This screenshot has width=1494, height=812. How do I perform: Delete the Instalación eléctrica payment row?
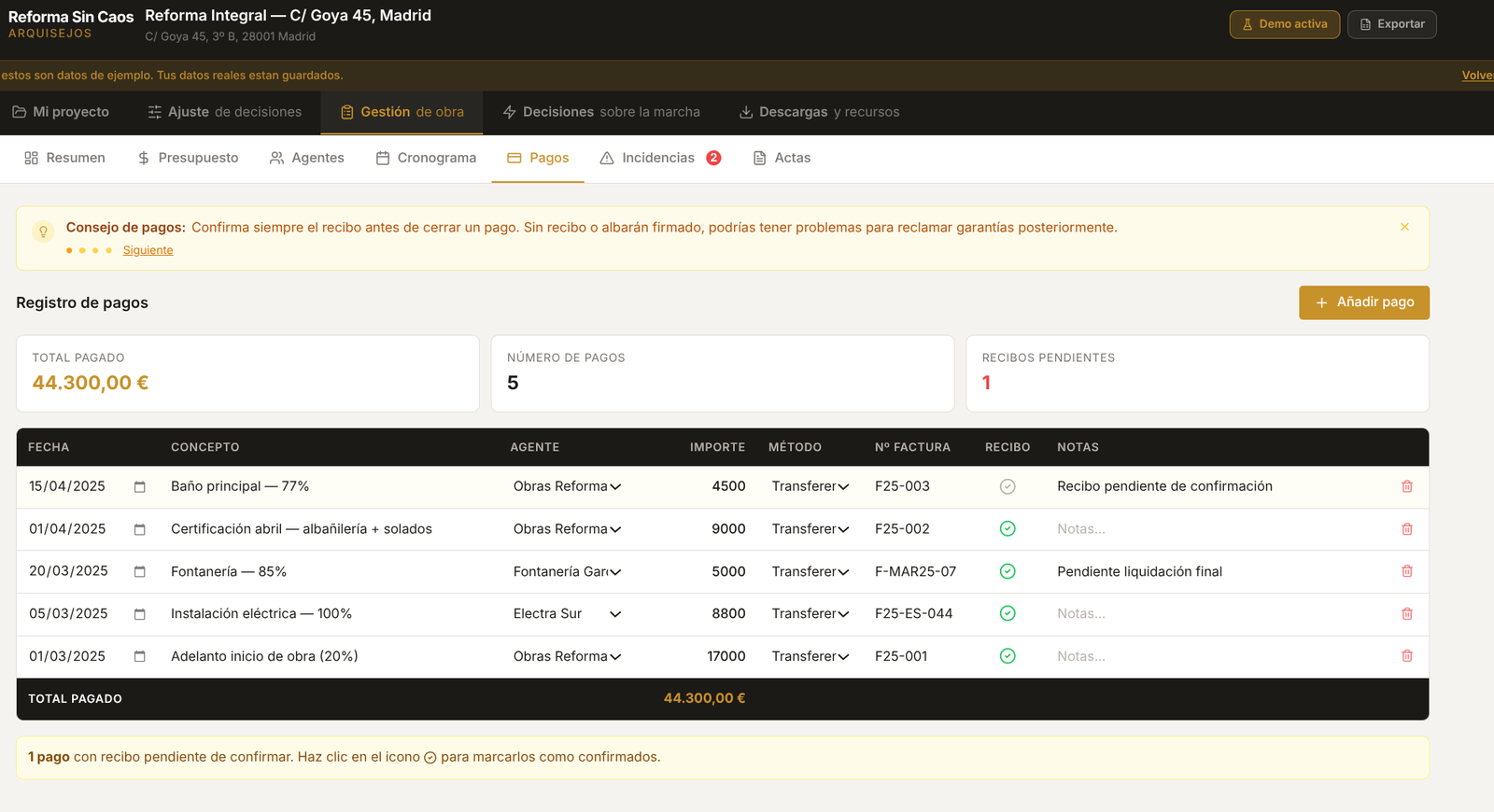1407,614
